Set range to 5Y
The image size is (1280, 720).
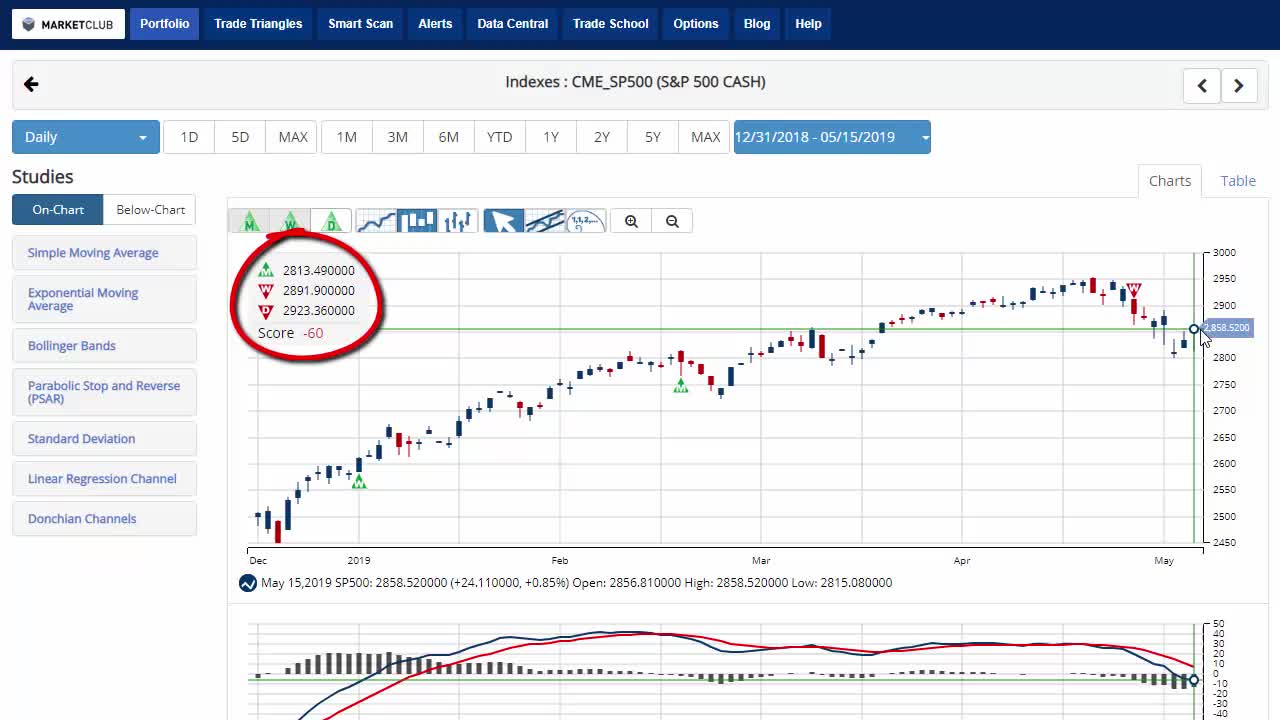pos(653,137)
